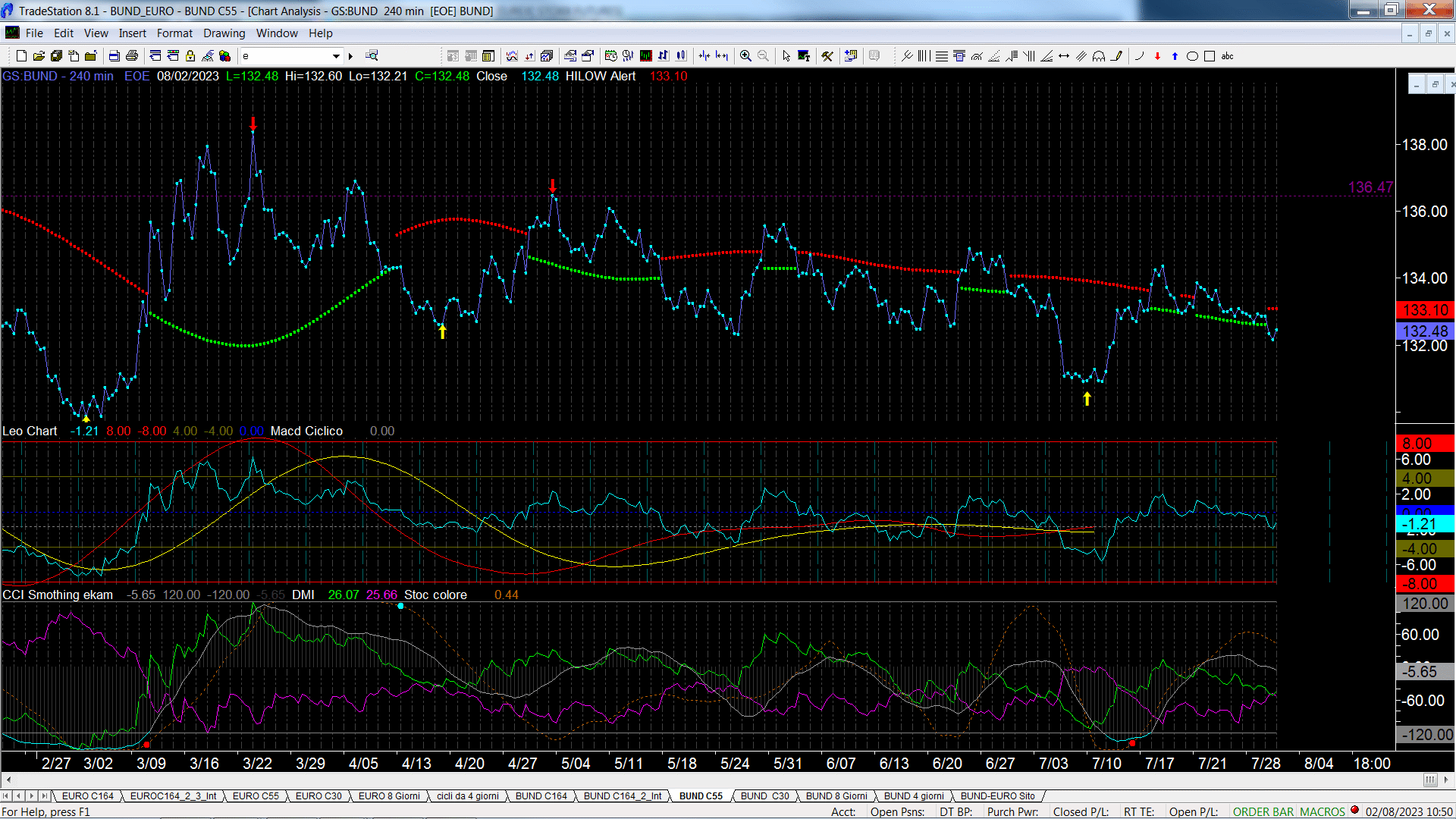The image size is (1456, 819).
Task: Click the hammer and pick tools icon
Action: coord(827,56)
